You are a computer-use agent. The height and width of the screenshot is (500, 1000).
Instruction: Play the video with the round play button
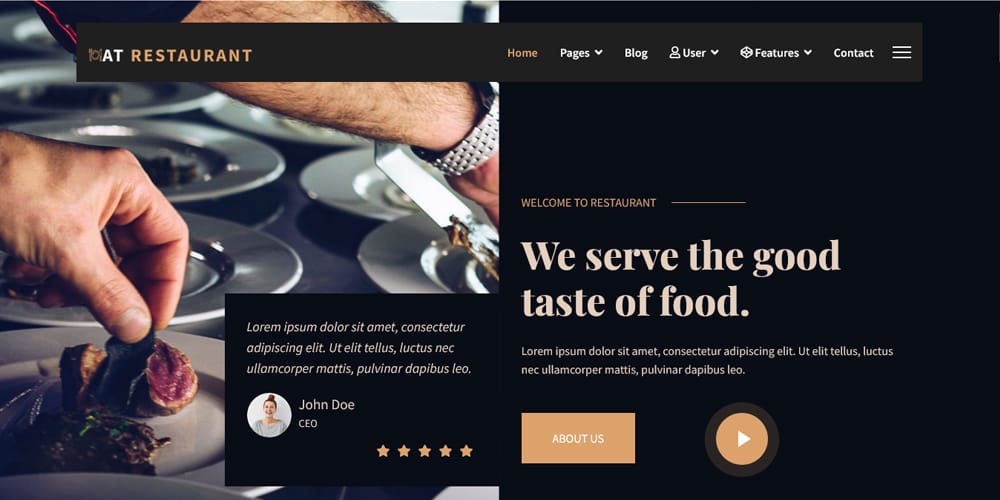click(741, 439)
